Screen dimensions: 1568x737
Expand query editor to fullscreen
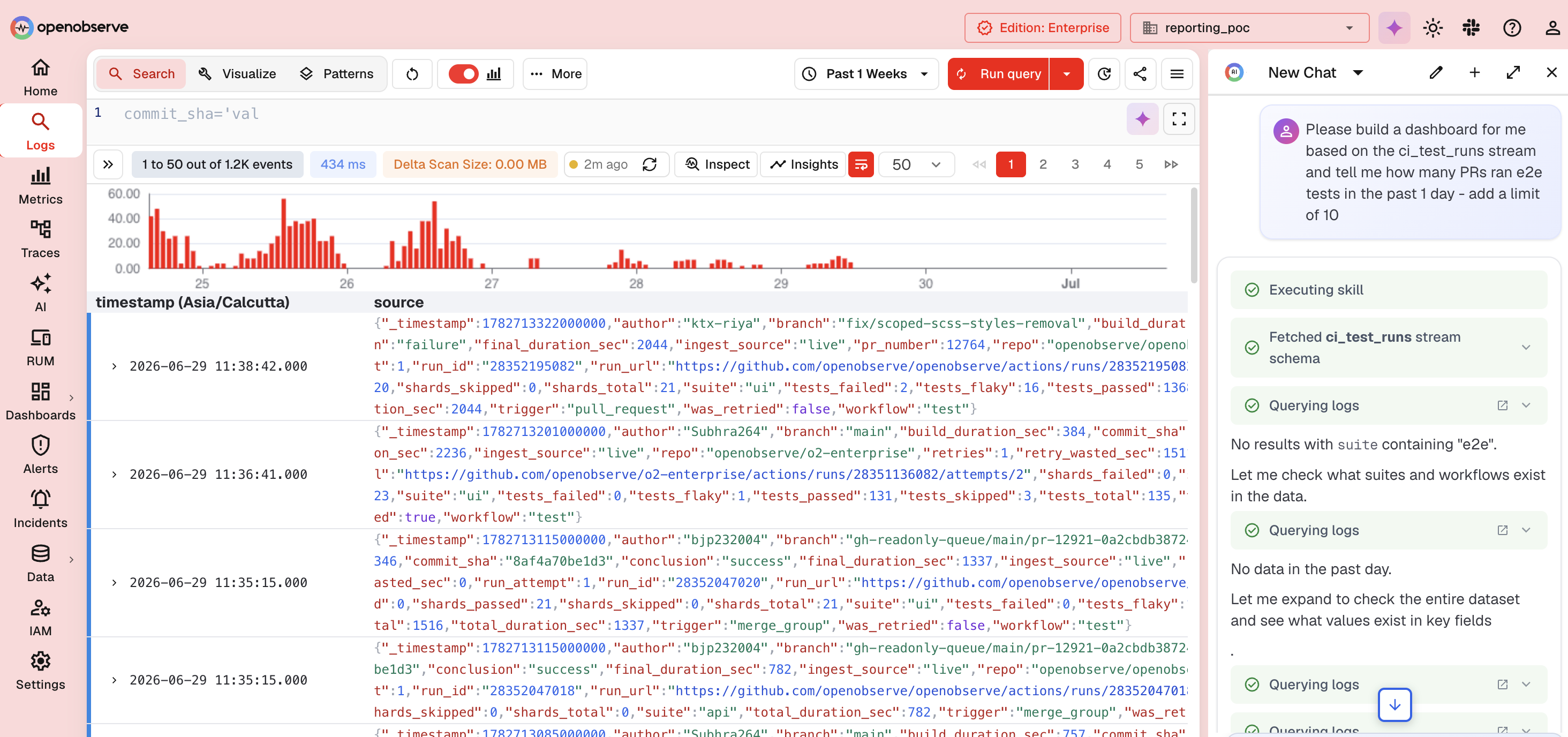coord(1179,119)
